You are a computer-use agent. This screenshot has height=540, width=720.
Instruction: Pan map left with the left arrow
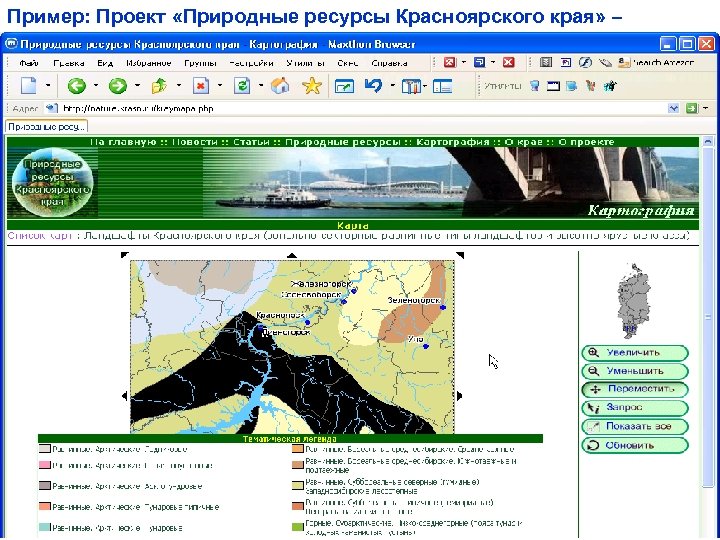click(x=124, y=395)
